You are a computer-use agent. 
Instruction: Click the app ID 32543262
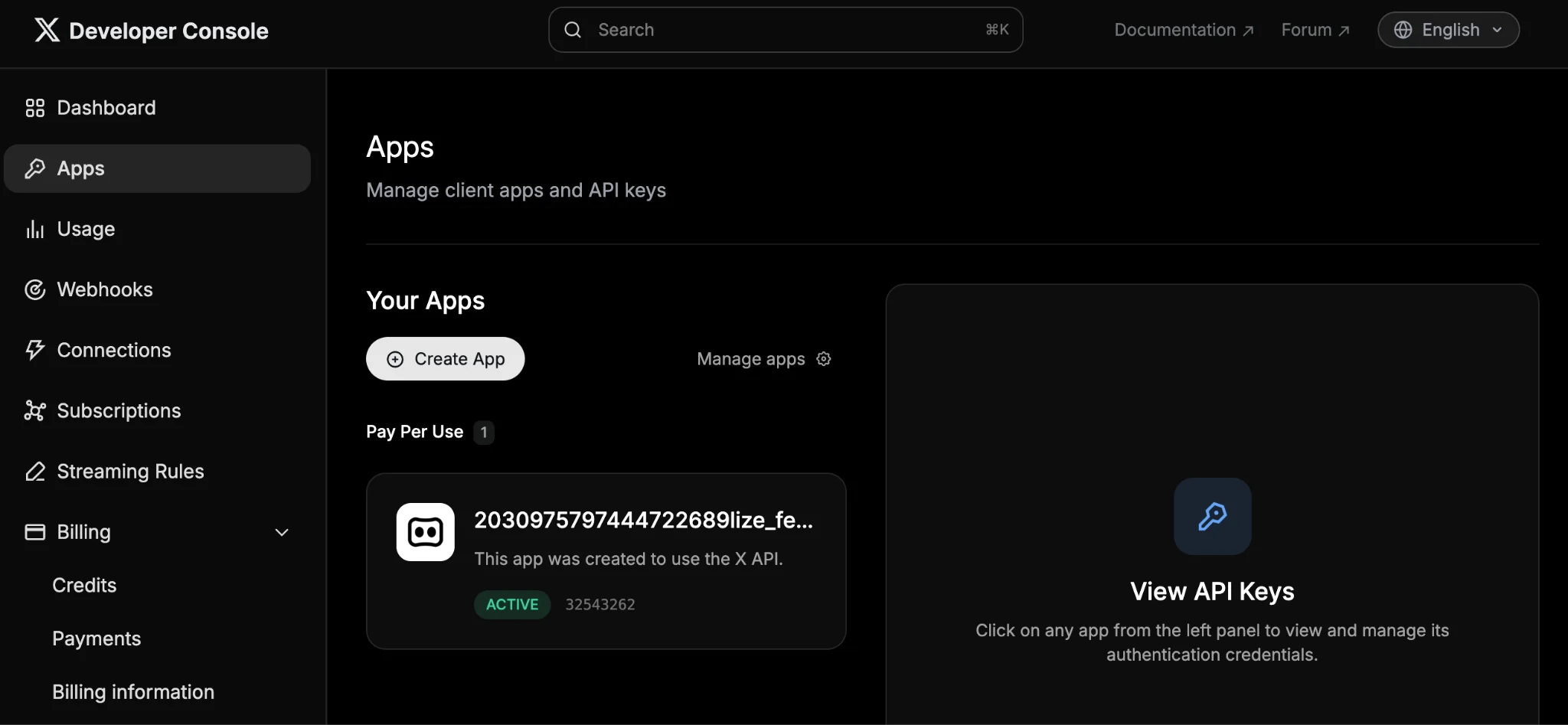click(600, 604)
